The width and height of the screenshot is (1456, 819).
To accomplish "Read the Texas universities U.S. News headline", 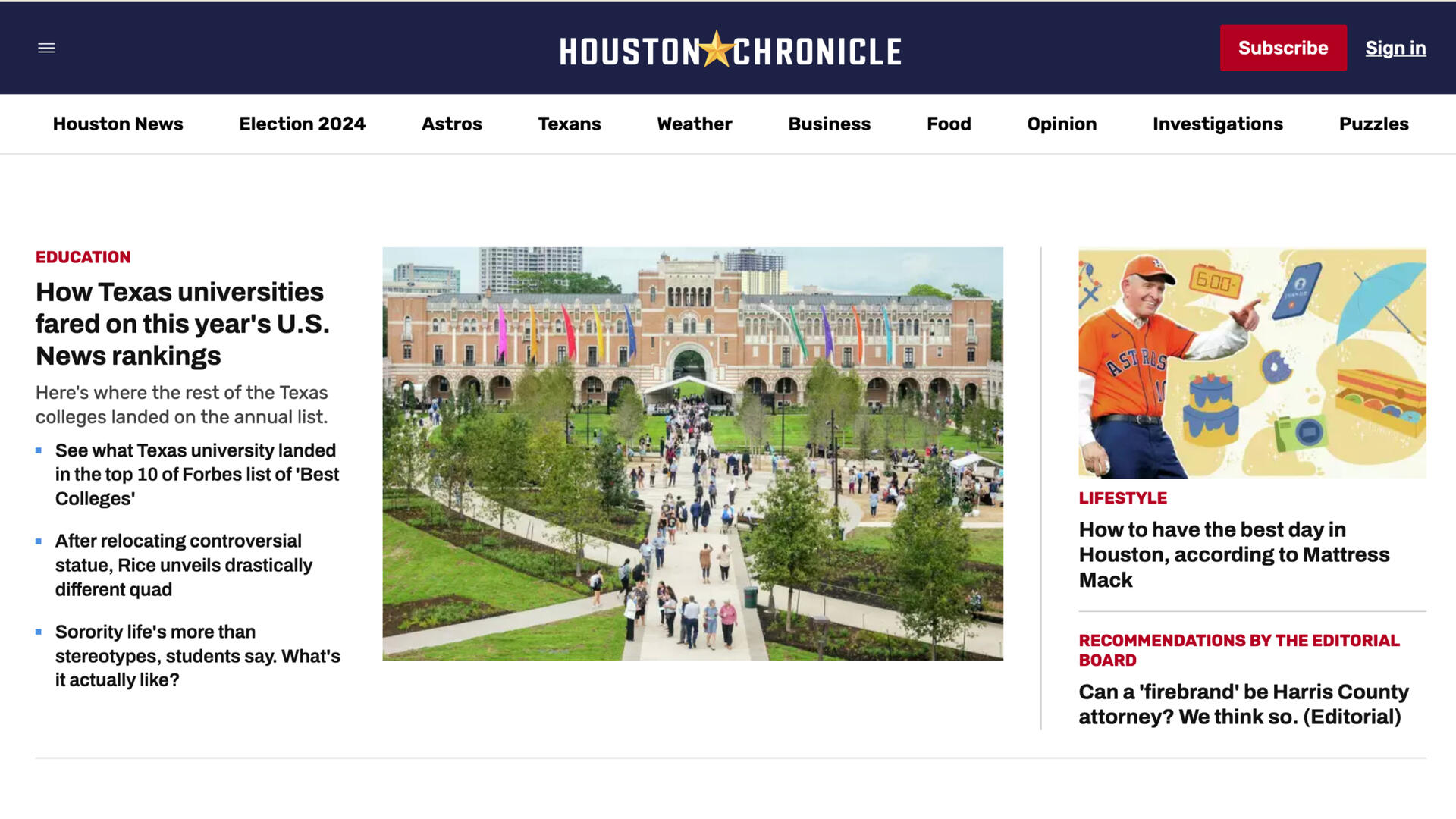I will click(x=182, y=324).
